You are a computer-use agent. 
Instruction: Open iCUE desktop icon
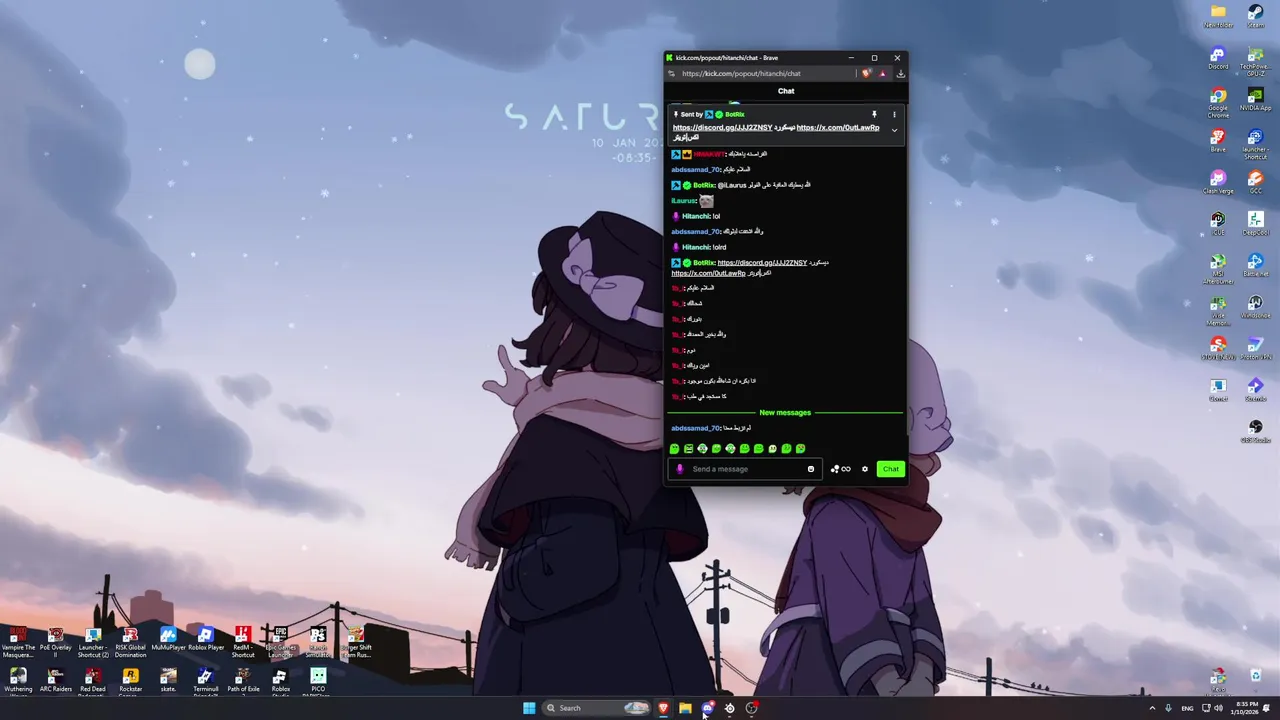coord(1218,224)
